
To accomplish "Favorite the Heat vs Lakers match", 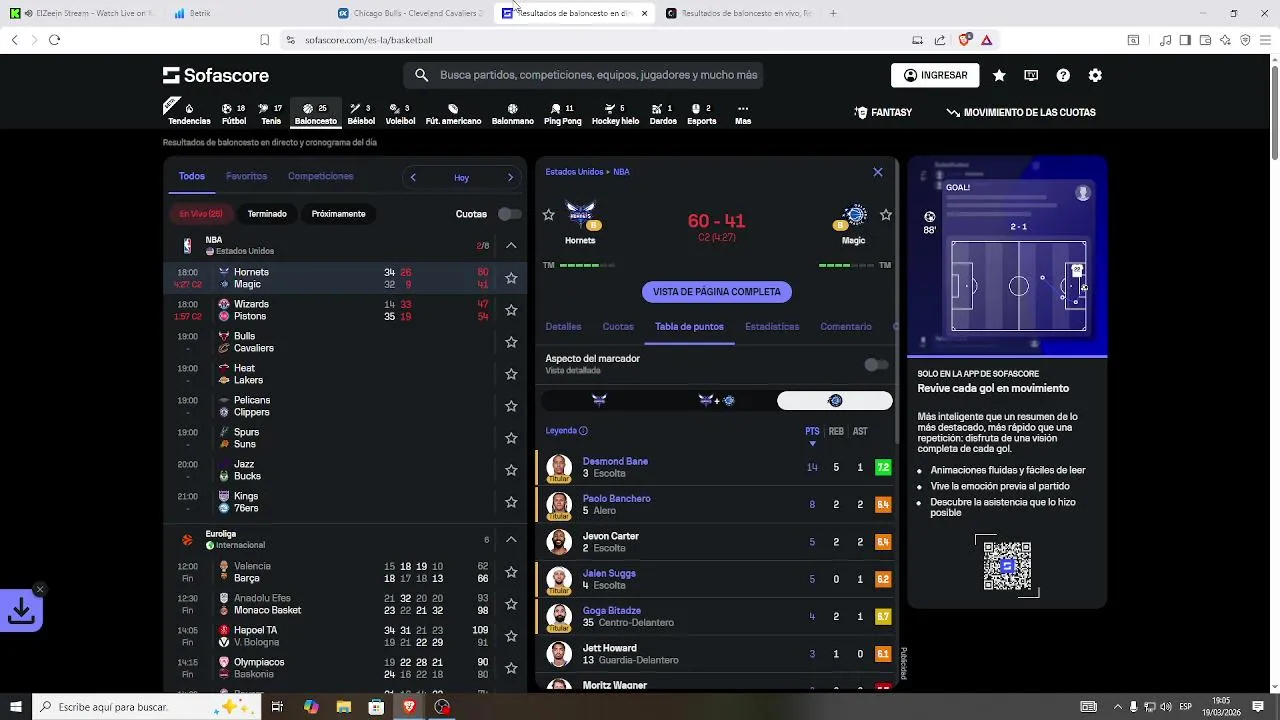I will coord(511,374).
